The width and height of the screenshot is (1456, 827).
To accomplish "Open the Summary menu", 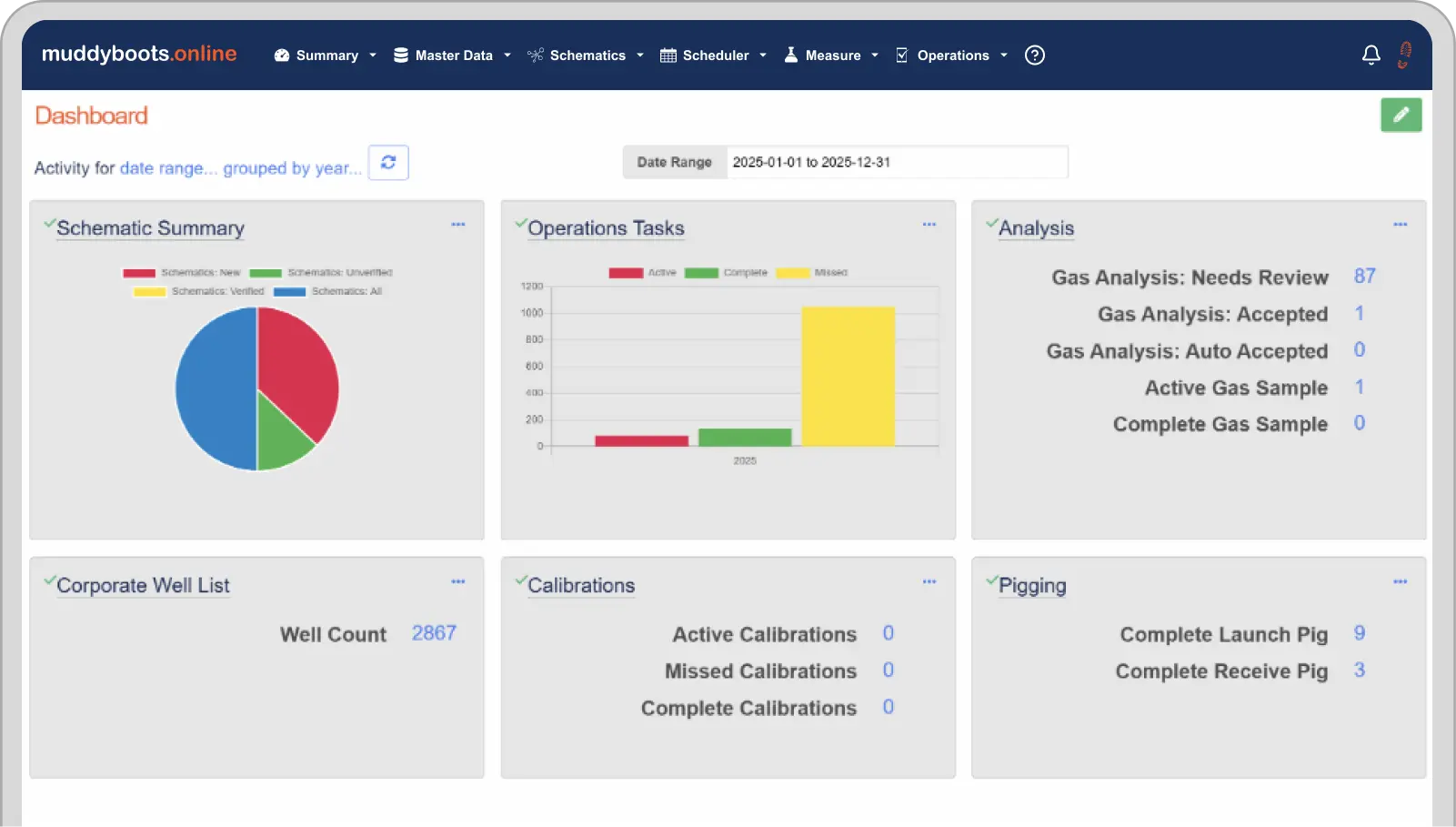I will pos(326,55).
